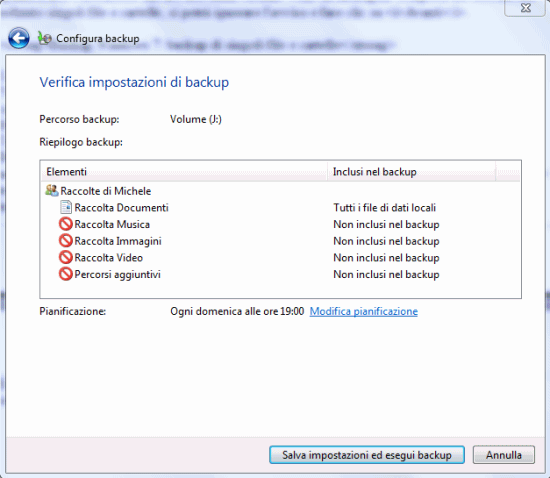
Task: Click the Configura backup wizard icon
Action: tap(45, 38)
